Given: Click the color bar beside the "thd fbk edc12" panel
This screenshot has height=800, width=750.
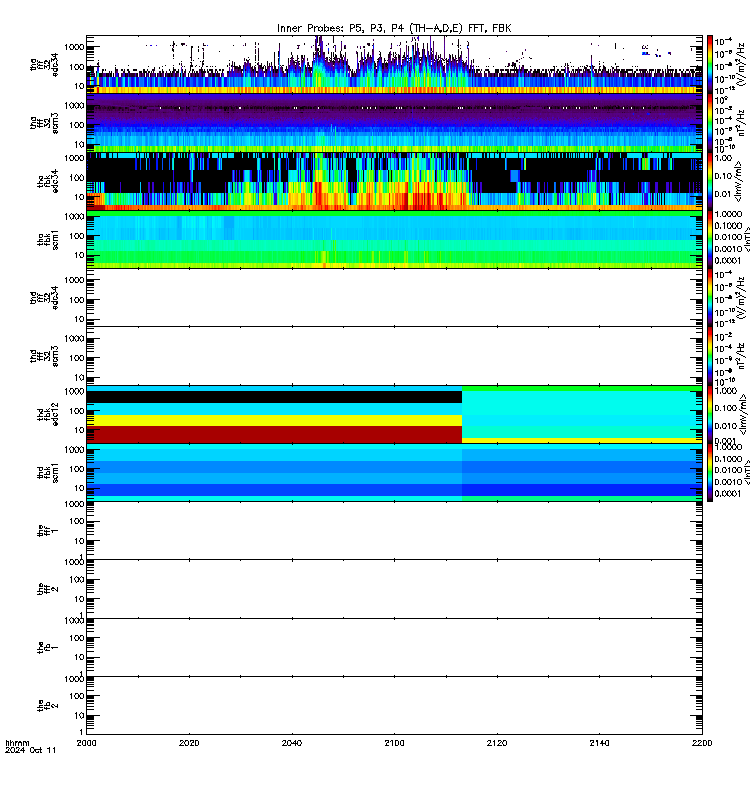Looking at the screenshot, I should (x=710, y=414).
